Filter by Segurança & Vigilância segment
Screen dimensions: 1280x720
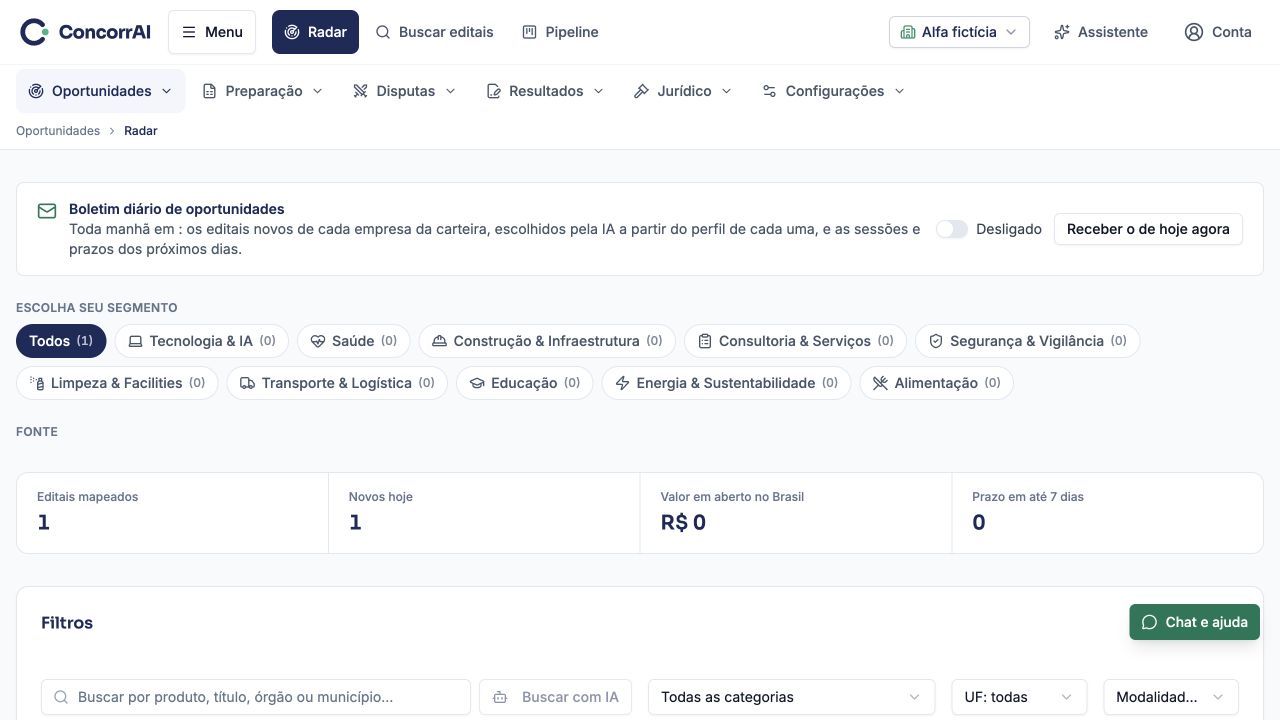coord(1028,341)
